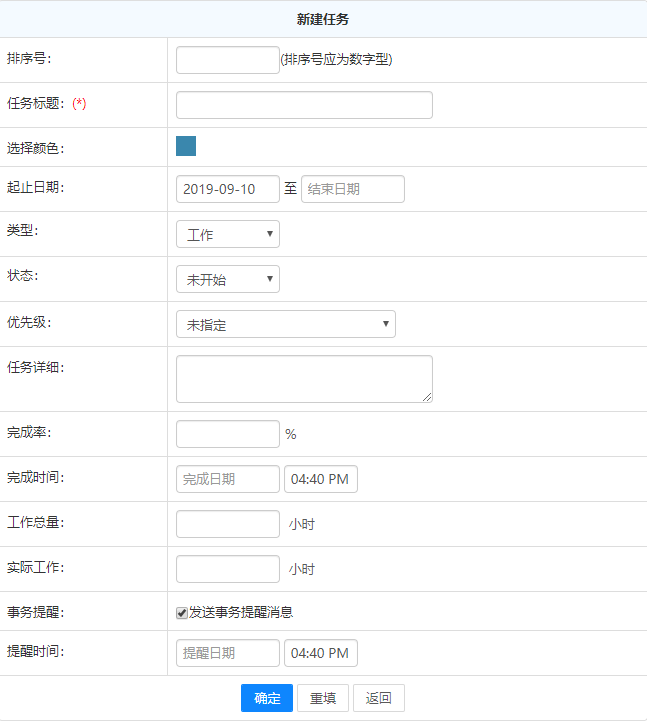The height and width of the screenshot is (722, 647).
Task: Open the 优先级 dropdown showing 未指定
Action: click(285, 324)
